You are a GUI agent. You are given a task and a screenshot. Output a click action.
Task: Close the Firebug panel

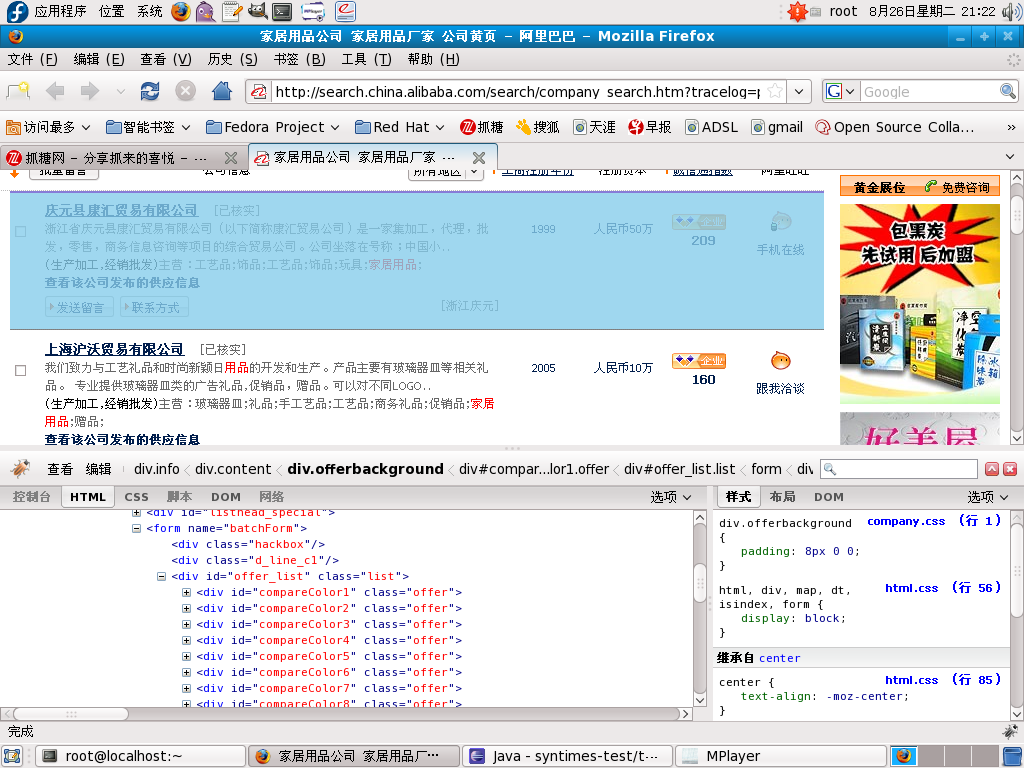click(x=1010, y=469)
